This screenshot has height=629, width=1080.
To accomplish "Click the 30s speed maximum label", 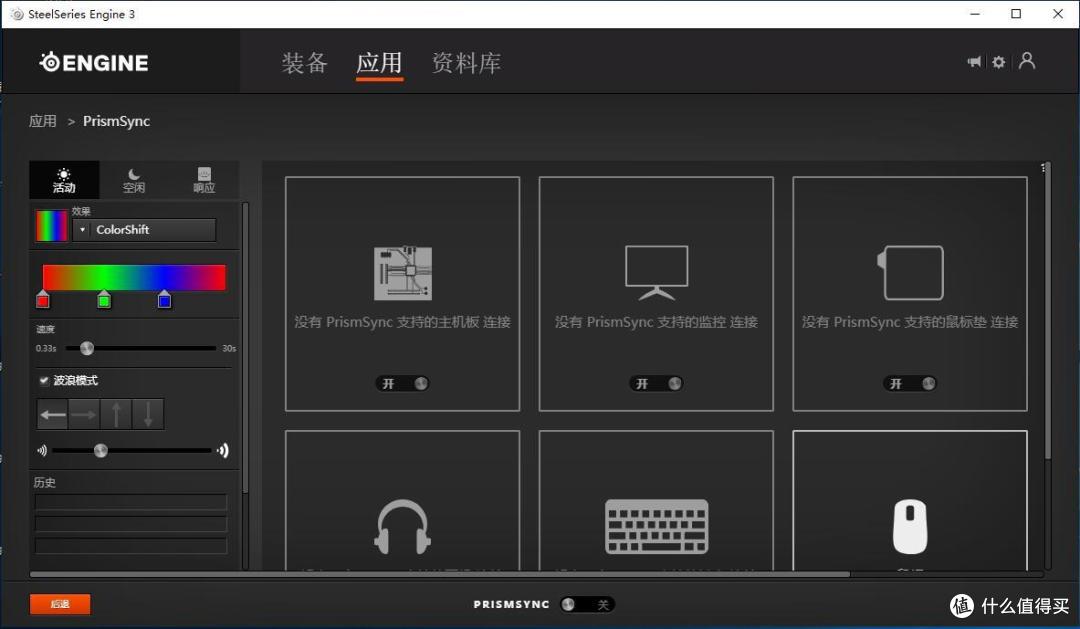I will click(x=229, y=349).
